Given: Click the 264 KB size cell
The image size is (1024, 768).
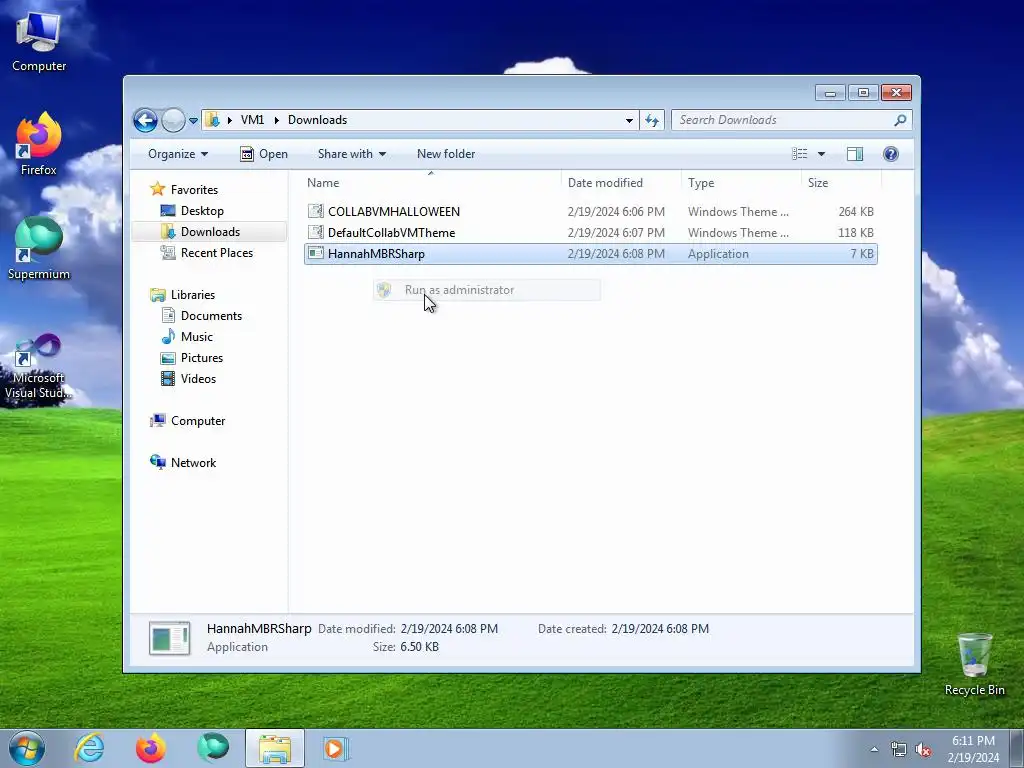Looking at the screenshot, I should point(856,212).
